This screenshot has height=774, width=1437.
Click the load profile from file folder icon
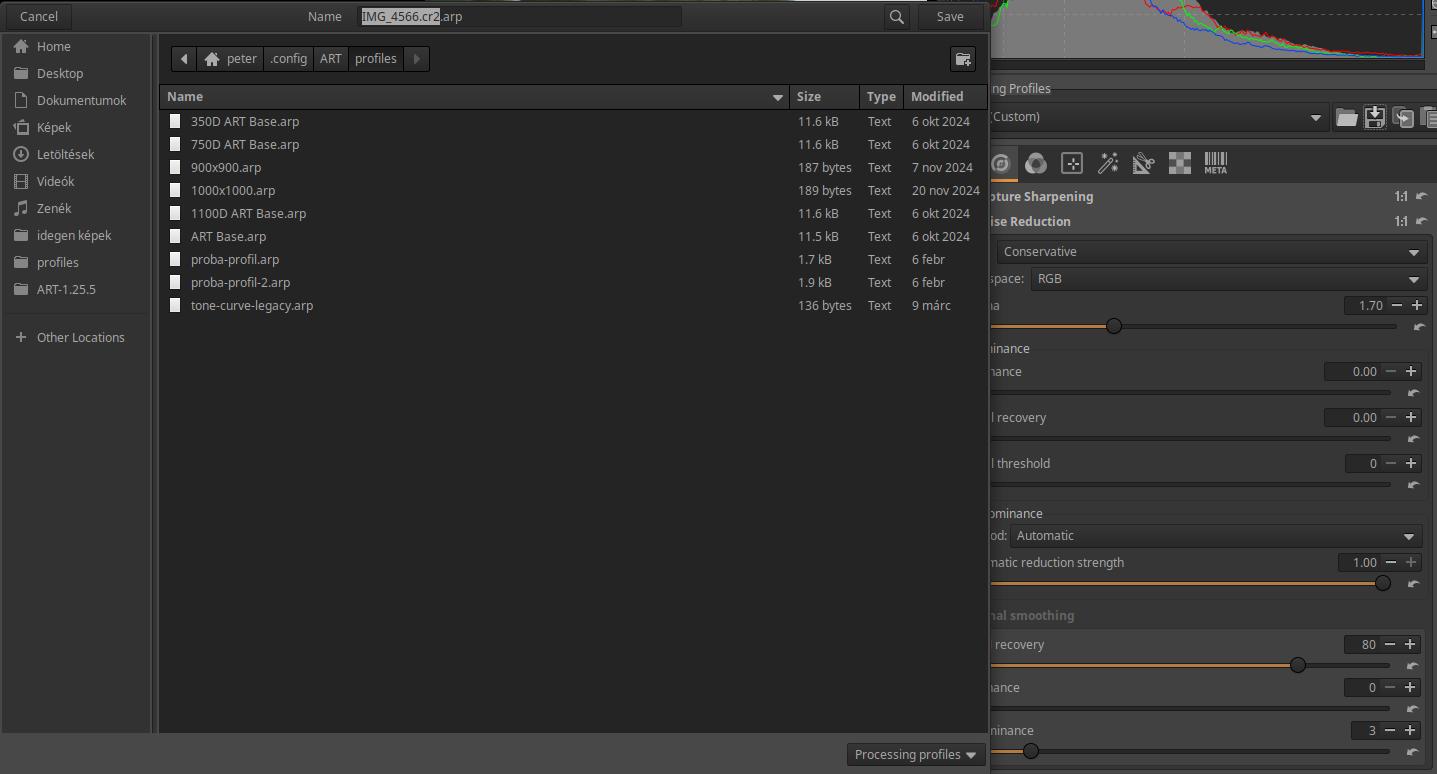click(x=1346, y=118)
